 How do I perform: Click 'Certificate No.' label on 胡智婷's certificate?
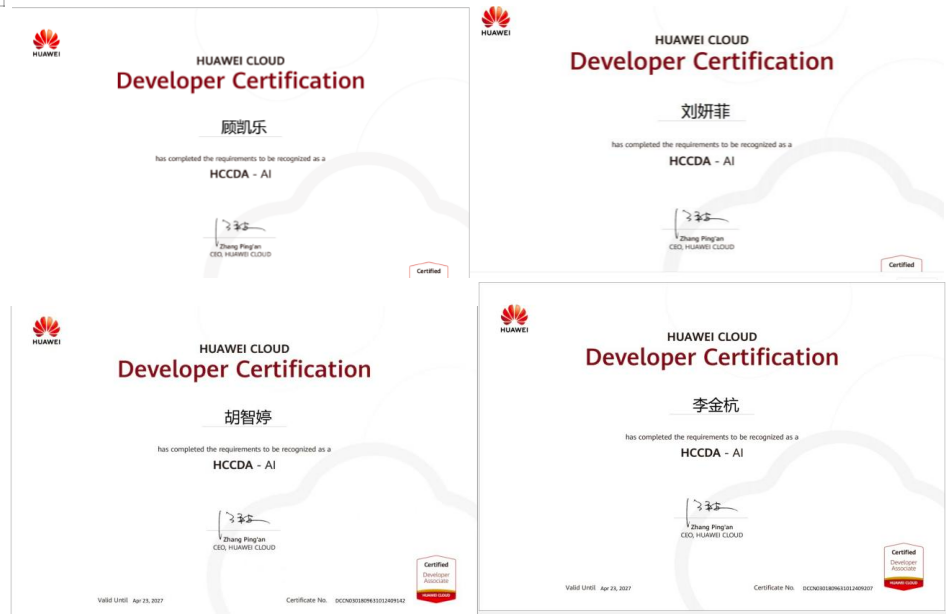[x=307, y=600]
